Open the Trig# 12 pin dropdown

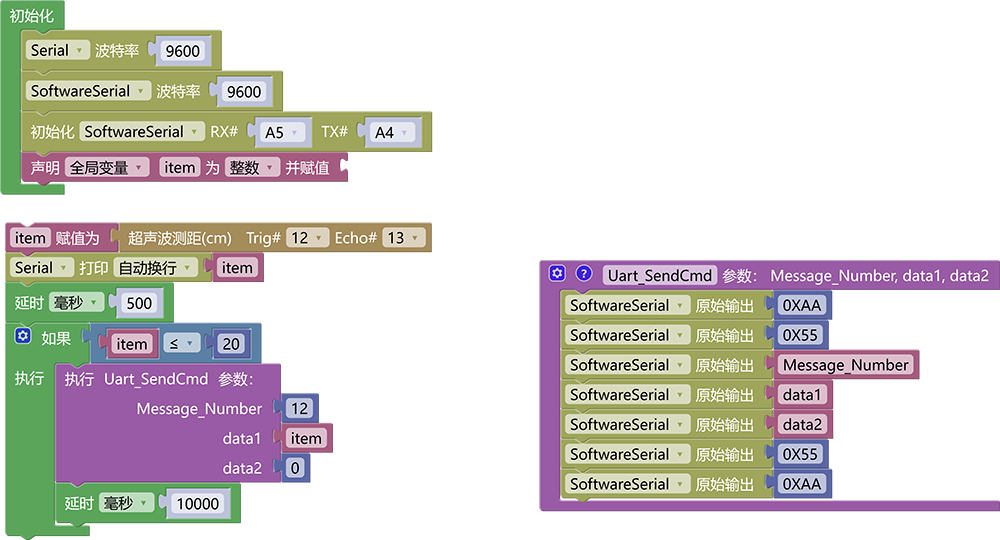point(307,238)
